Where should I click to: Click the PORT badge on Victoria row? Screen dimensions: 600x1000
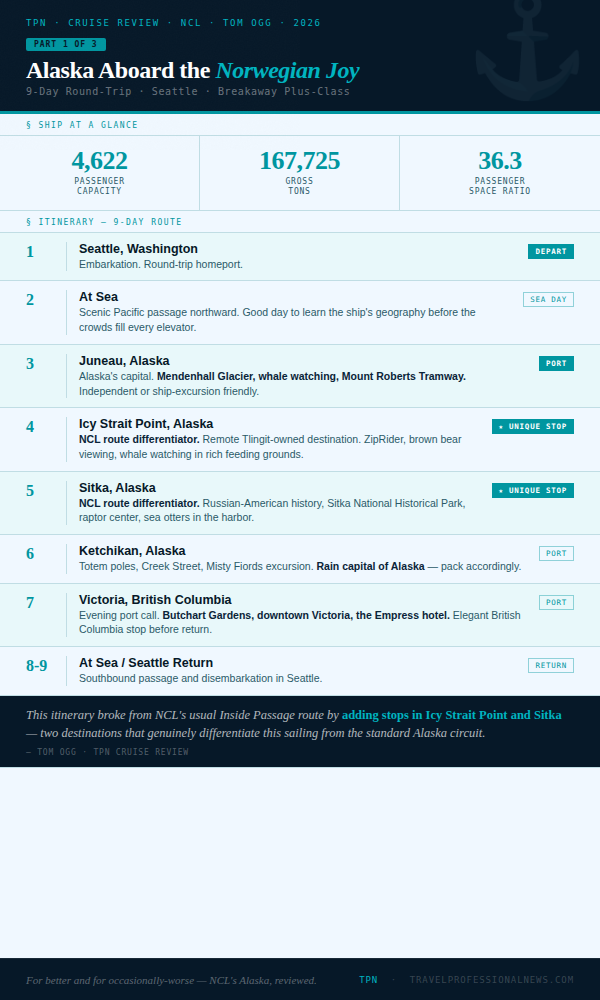[x=557, y=603]
